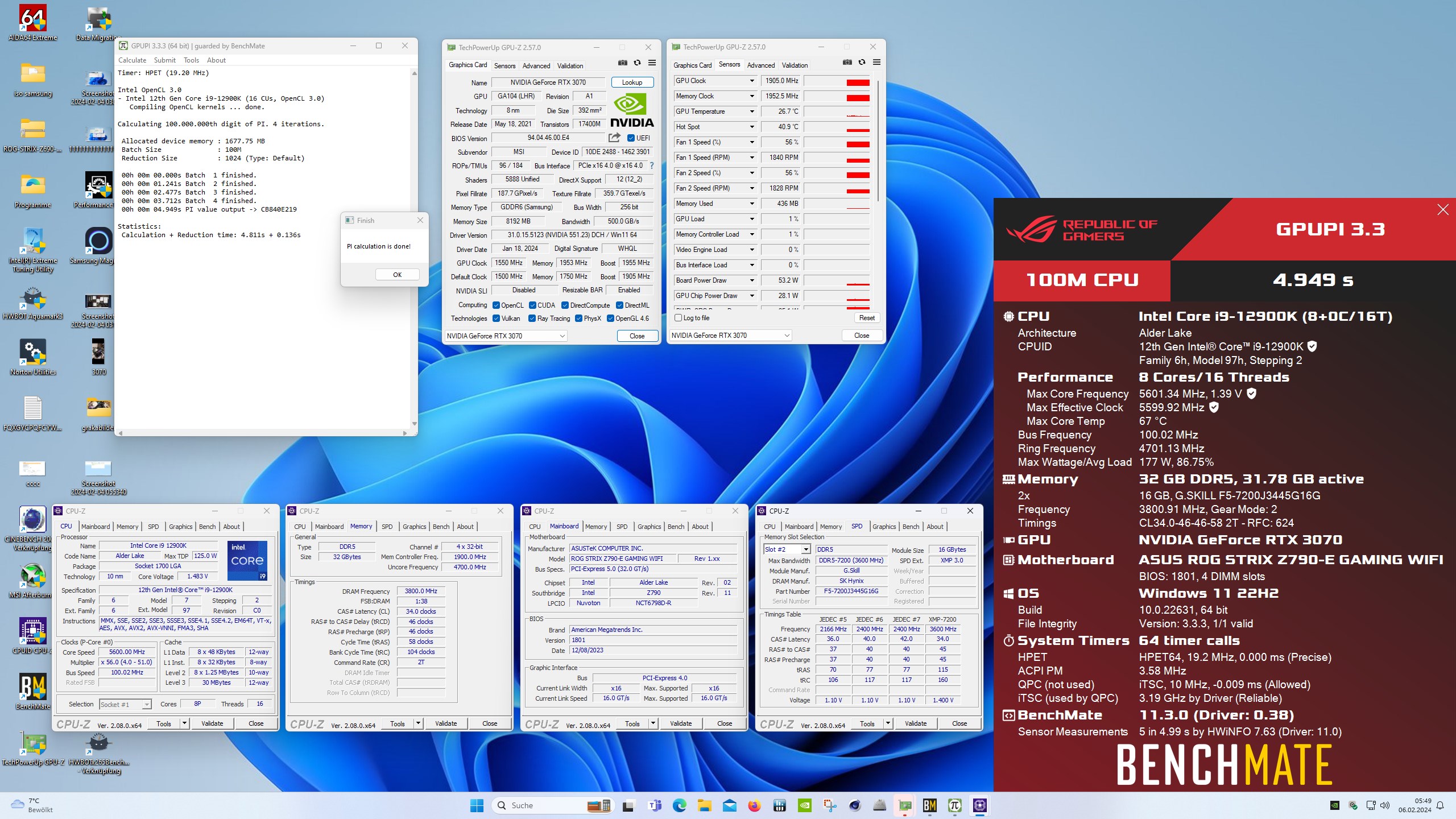
Task: Switch to Advanced tab in left GPU-Z
Action: click(x=536, y=66)
